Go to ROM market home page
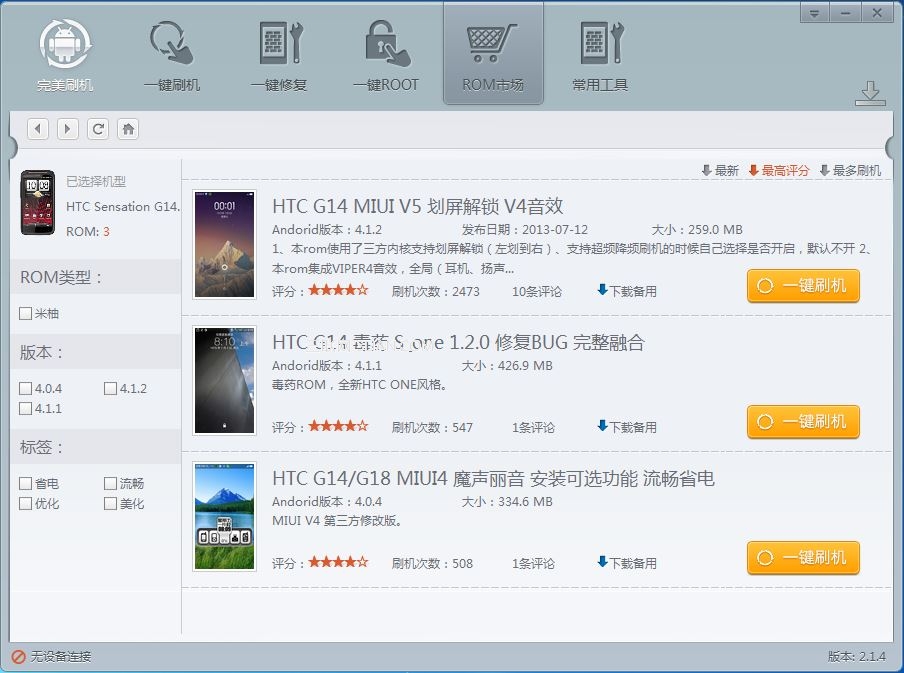The width and height of the screenshot is (904, 673). click(127, 128)
